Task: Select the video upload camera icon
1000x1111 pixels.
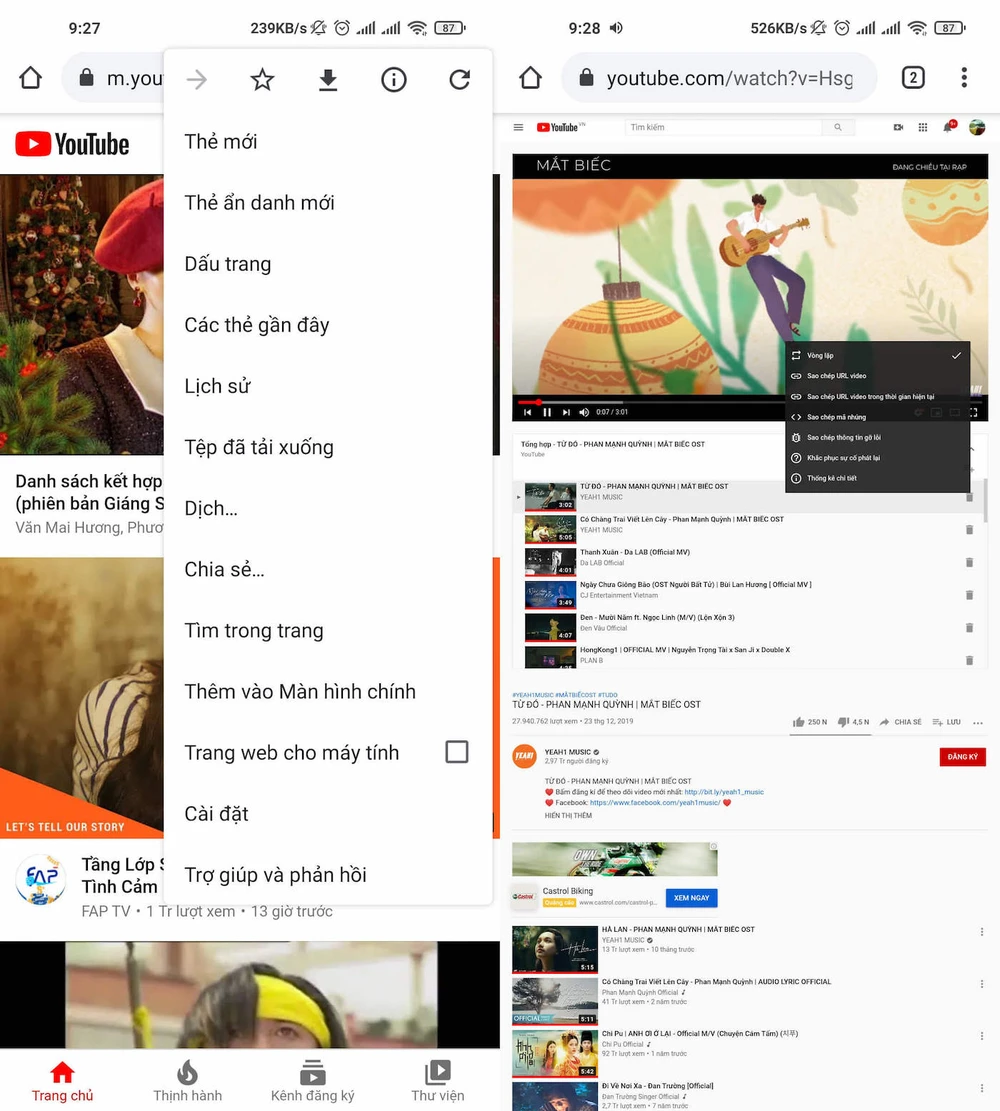Action: pyautogui.click(x=896, y=127)
